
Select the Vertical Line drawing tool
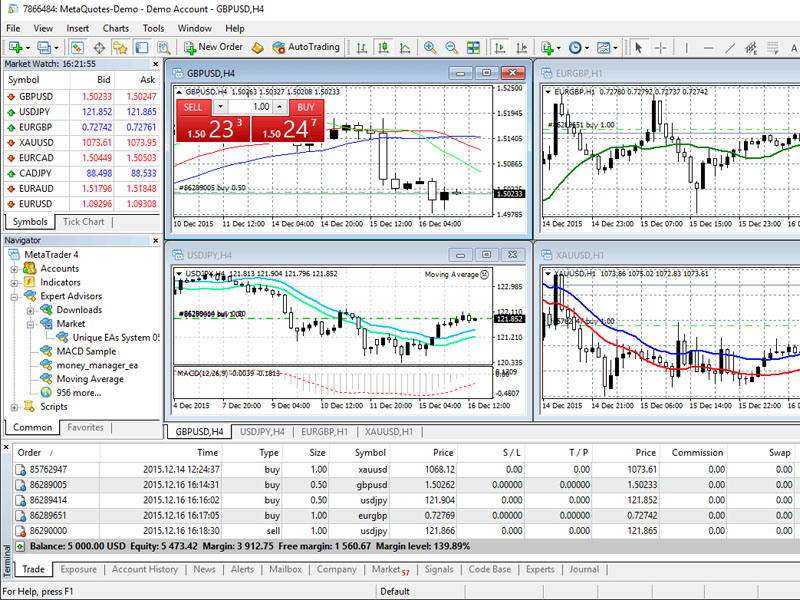click(687, 47)
